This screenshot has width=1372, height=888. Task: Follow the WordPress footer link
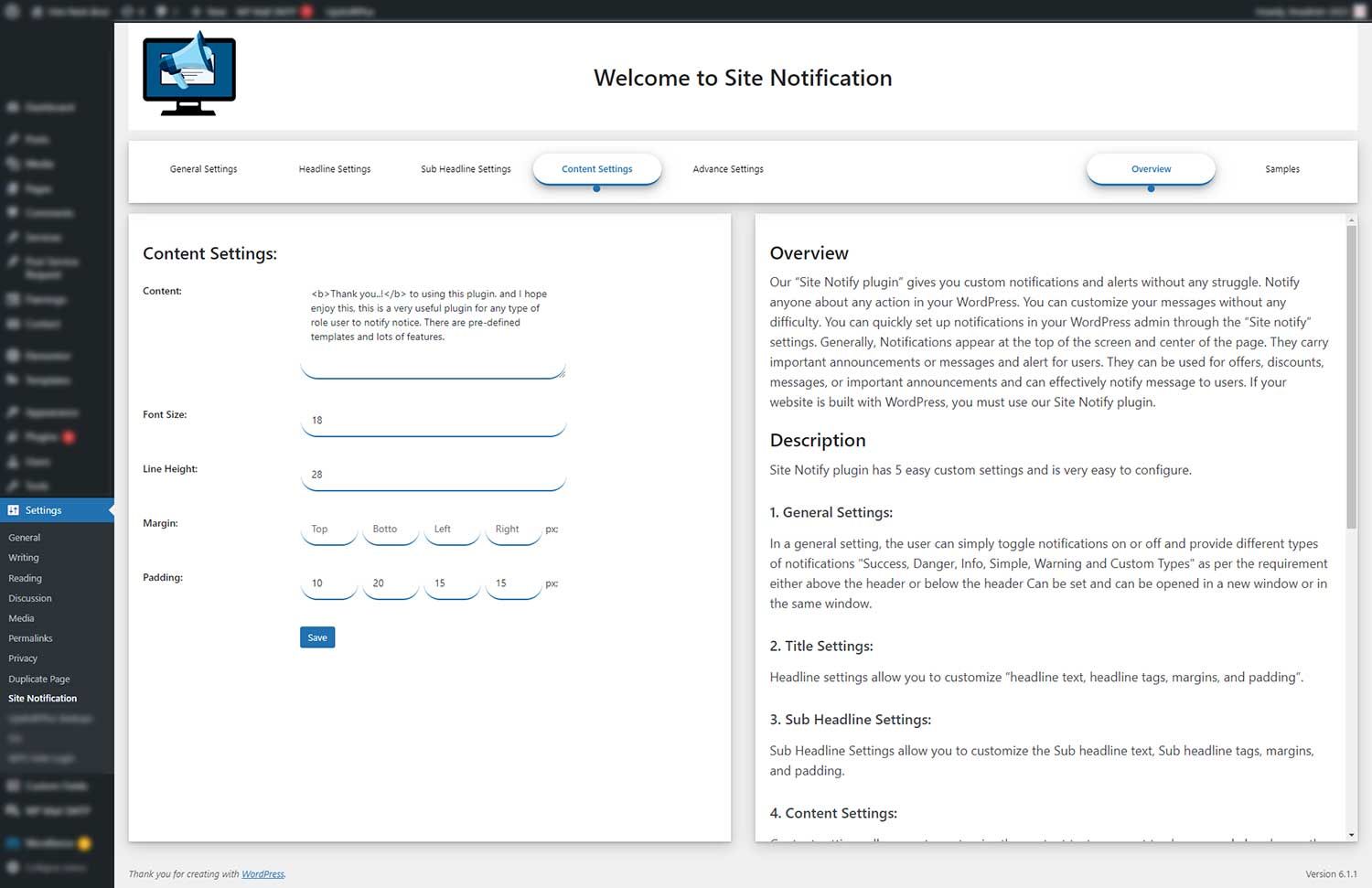[263, 874]
